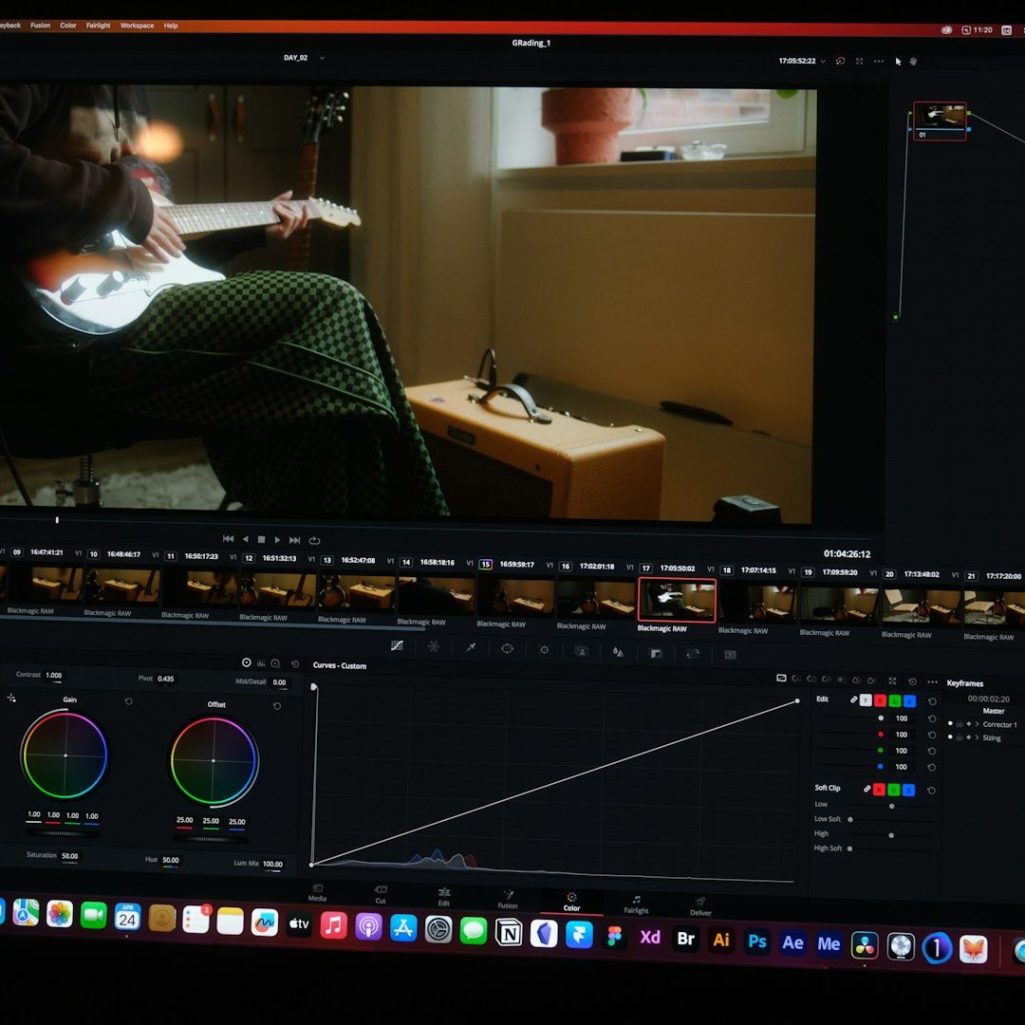Click the Saturation value field
1025x1025 pixels.
point(70,856)
